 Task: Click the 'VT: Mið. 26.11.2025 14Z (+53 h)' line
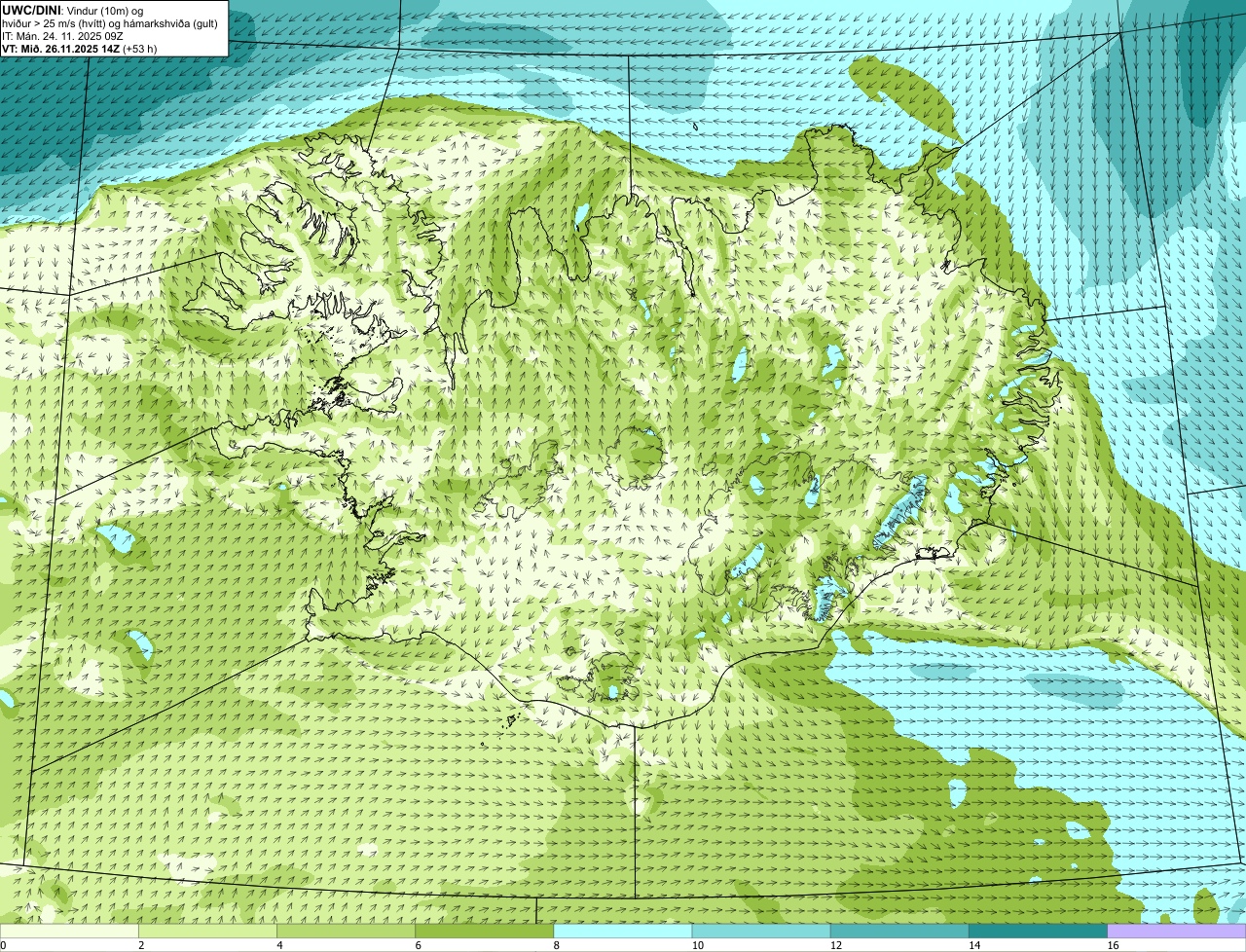tap(80, 49)
